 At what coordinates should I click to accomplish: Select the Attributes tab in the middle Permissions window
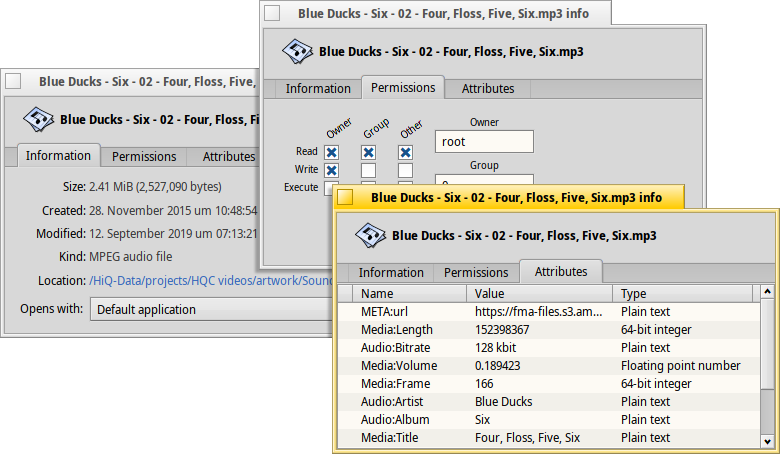click(488, 88)
